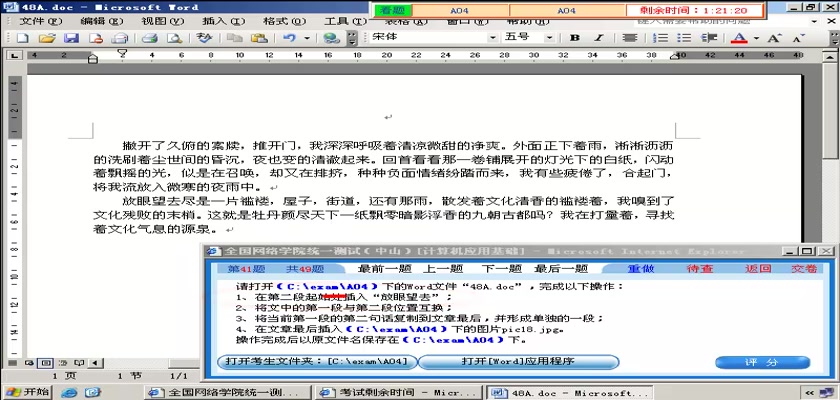Click the 评分 button
This screenshot has width=840, height=400.
coord(763,363)
